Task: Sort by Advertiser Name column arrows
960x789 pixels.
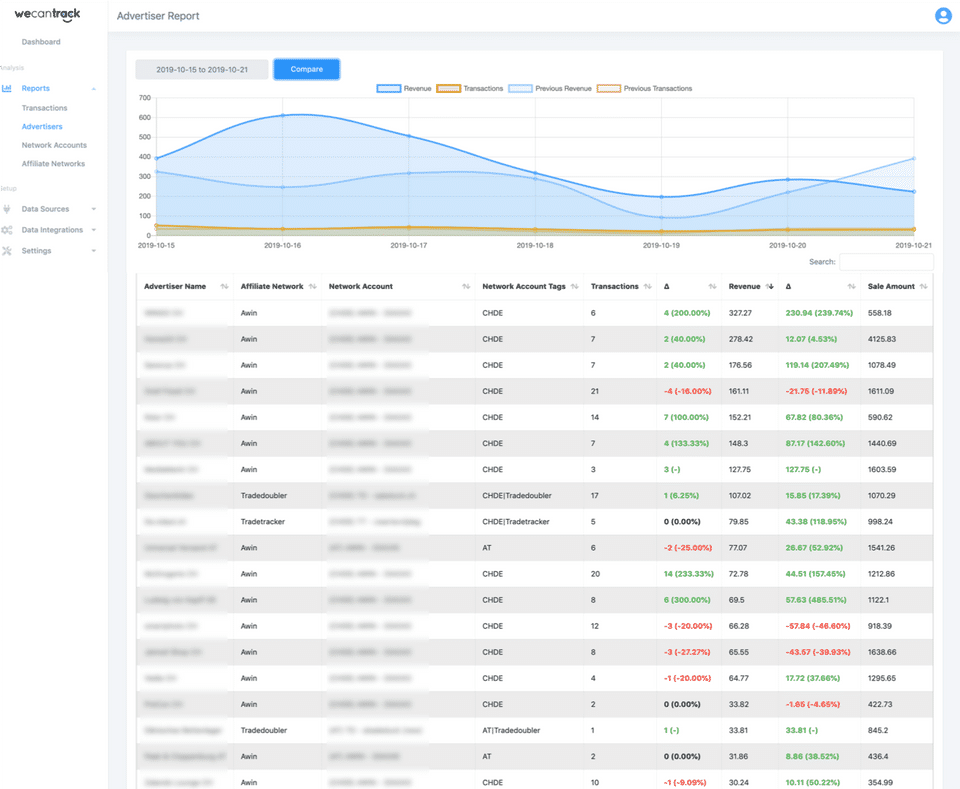Action: (225, 286)
